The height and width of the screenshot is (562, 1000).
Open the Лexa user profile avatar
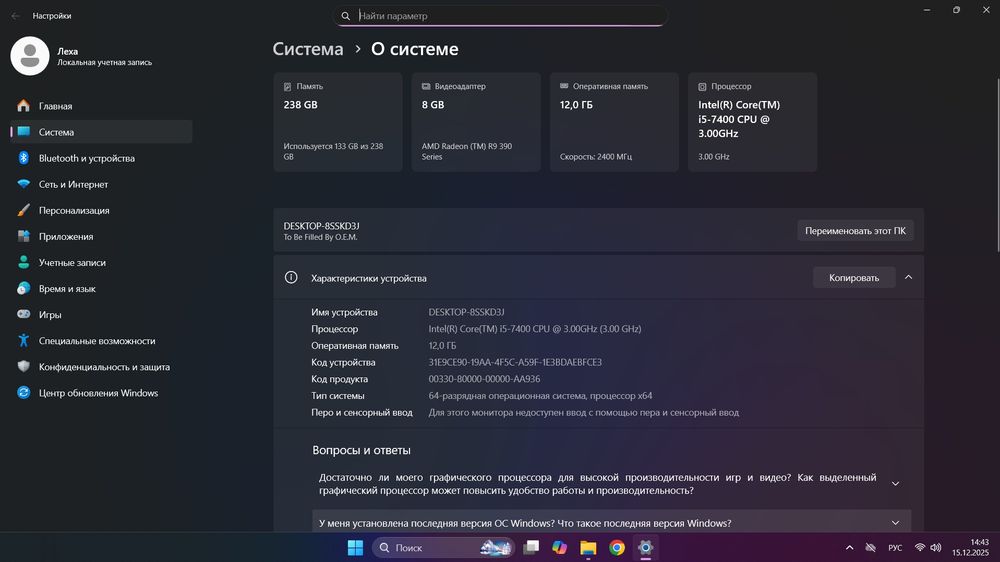30,56
